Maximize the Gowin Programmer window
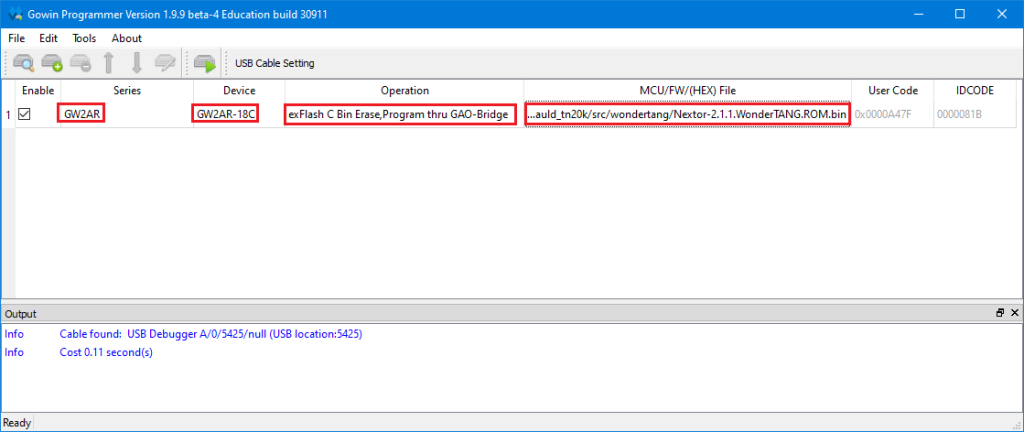This screenshot has width=1024, height=432. (x=959, y=14)
